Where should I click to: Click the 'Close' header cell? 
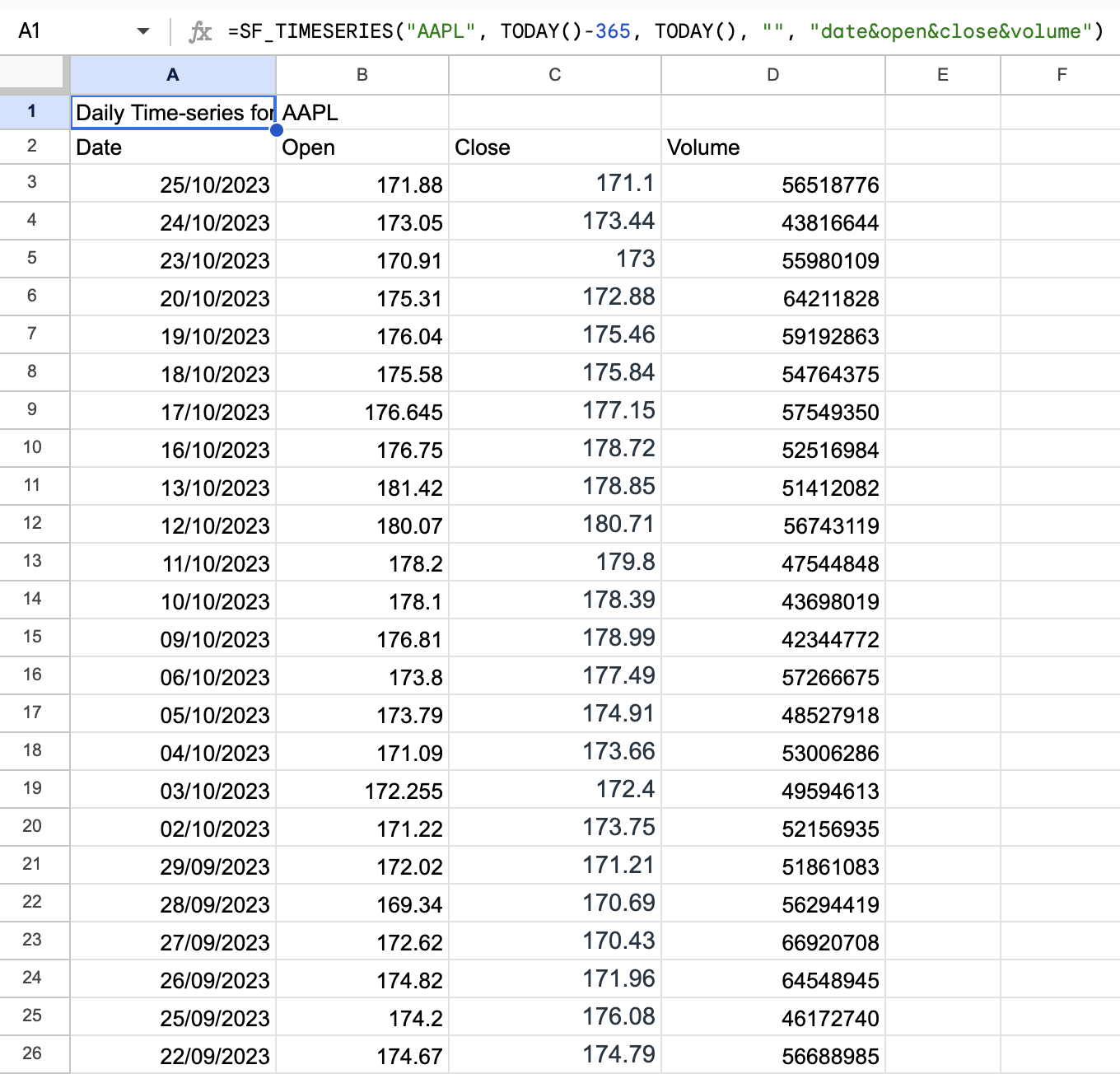point(555,147)
